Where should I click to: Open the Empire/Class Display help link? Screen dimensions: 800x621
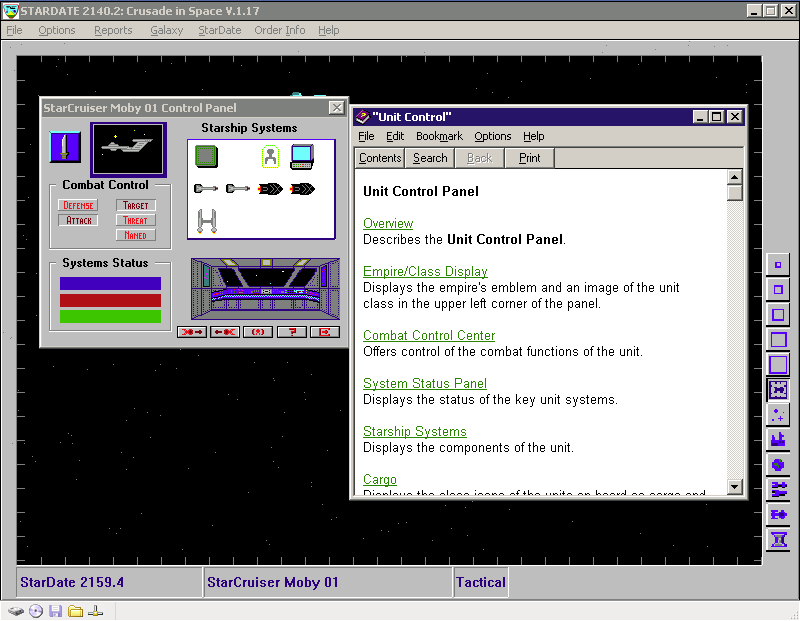[425, 271]
